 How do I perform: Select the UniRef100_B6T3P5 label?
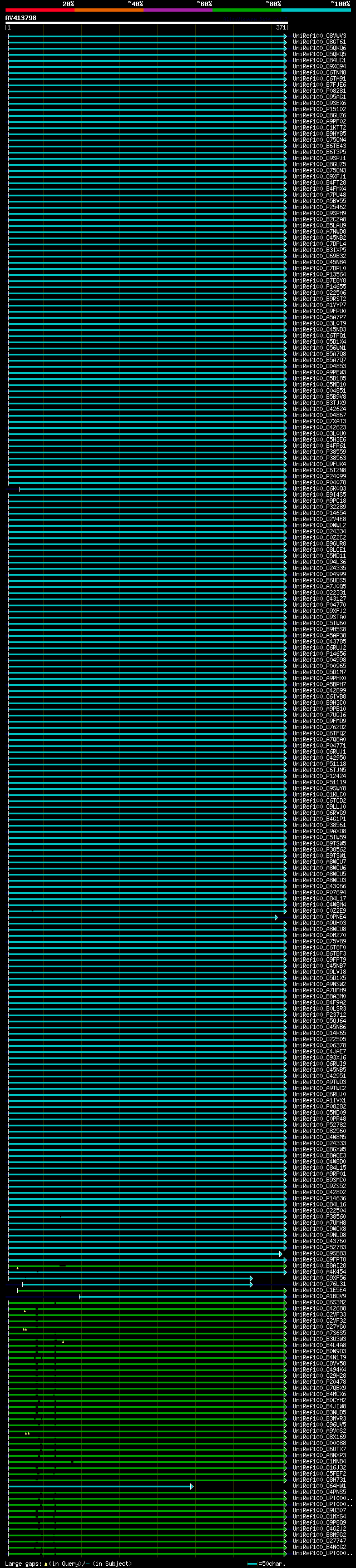pyautogui.click(x=319, y=151)
